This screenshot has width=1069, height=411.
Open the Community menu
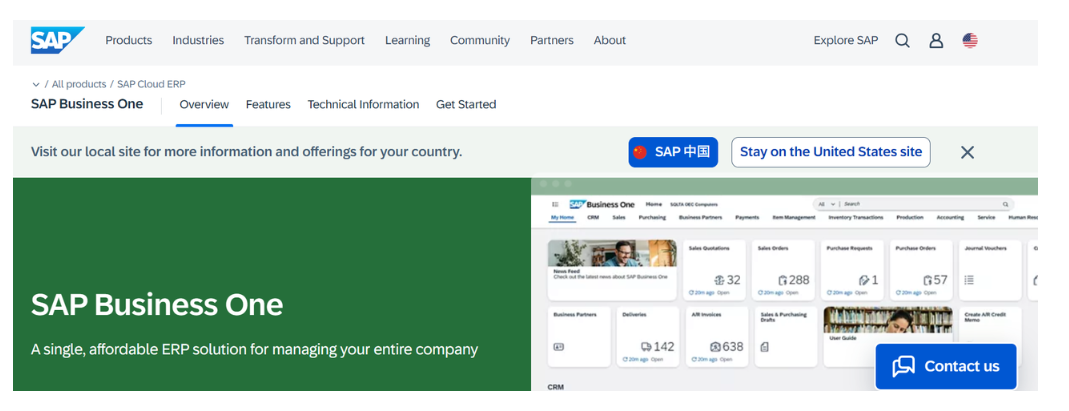point(480,41)
